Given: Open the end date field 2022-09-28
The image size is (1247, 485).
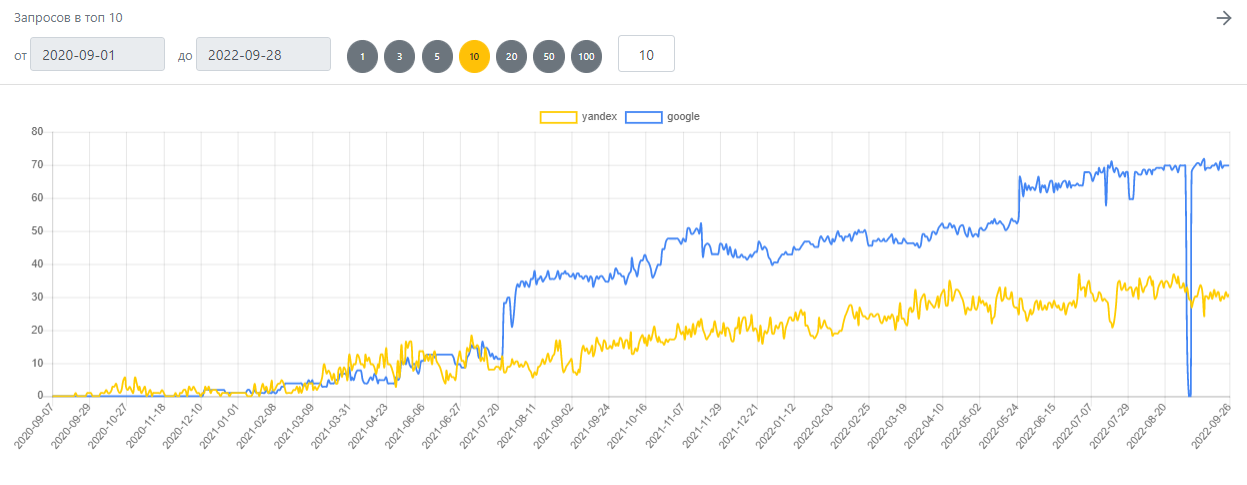Looking at the screenshot, I should pos(263,55).
